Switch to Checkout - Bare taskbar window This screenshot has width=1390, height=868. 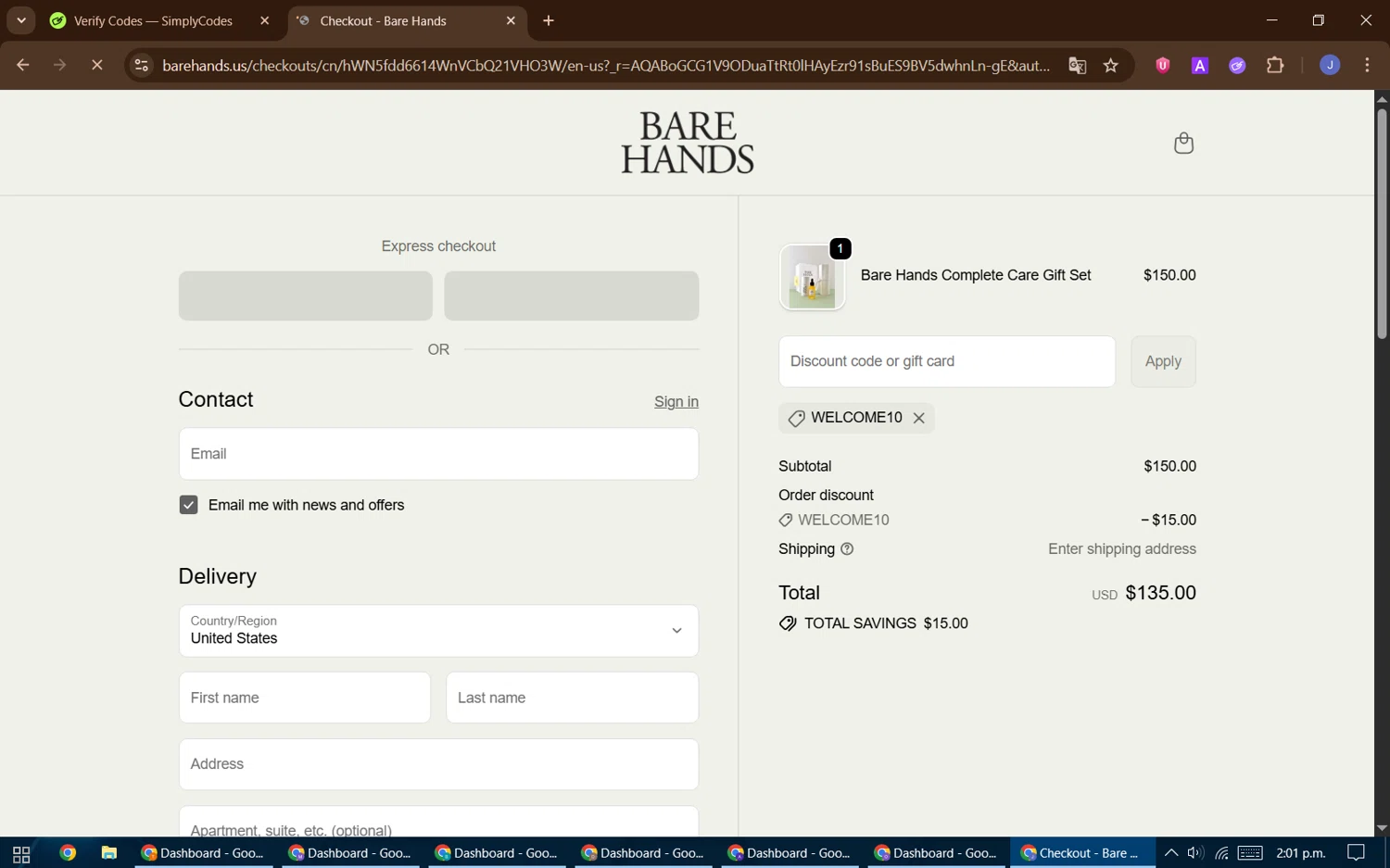1082,853
